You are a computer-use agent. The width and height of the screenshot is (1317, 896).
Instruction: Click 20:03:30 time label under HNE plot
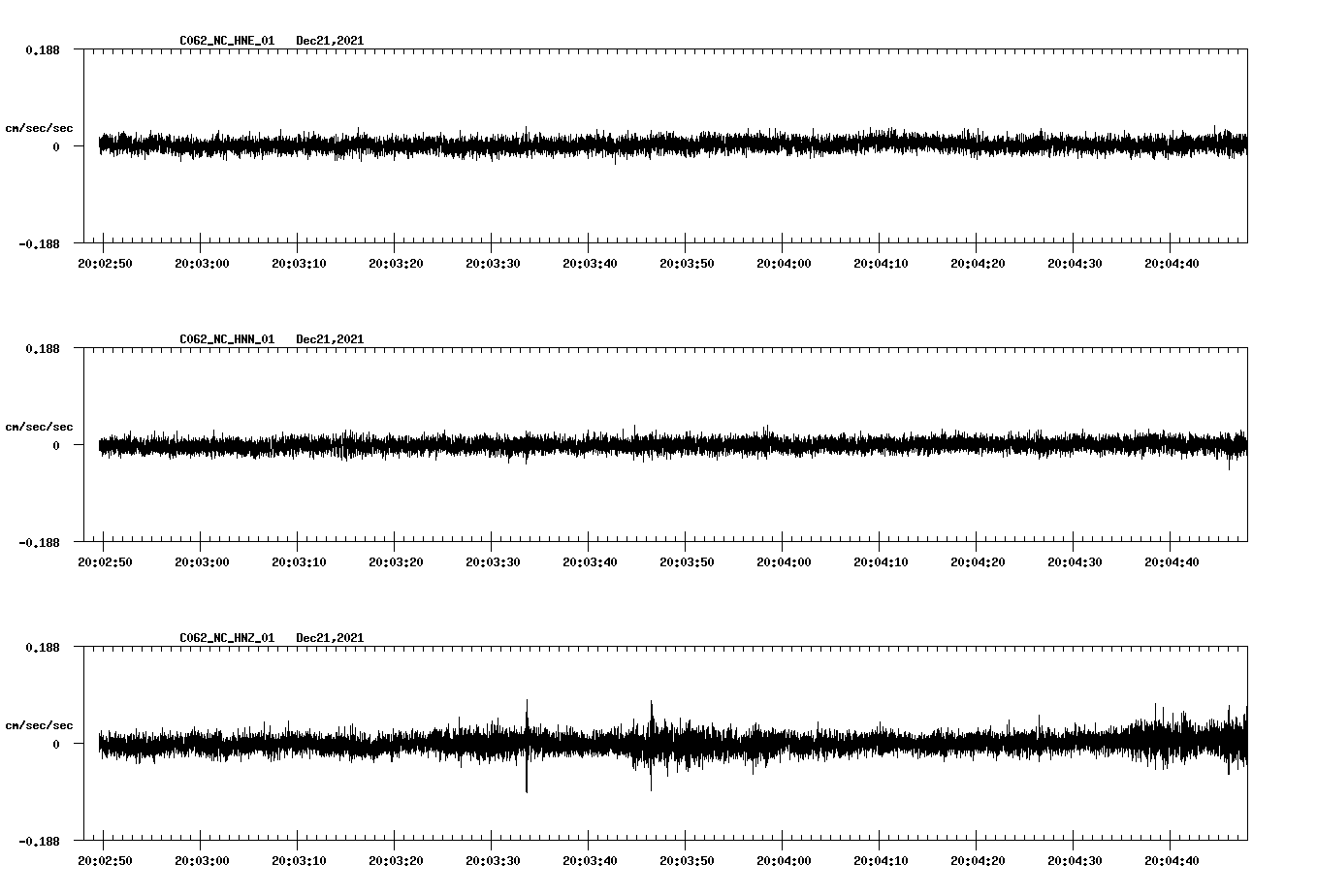(x=493, y=264)
